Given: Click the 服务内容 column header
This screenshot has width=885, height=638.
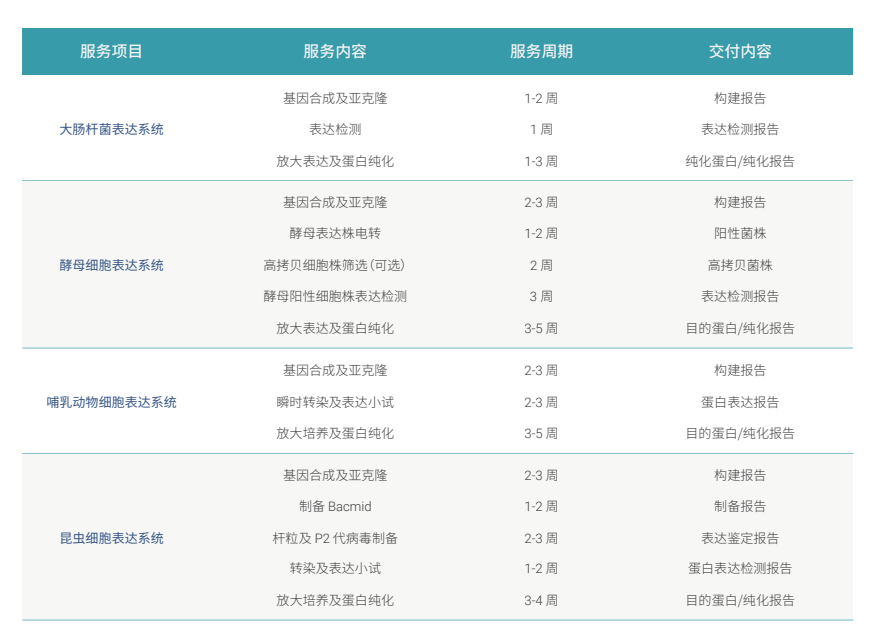Looking at the screenshot, I should [334, 51].
